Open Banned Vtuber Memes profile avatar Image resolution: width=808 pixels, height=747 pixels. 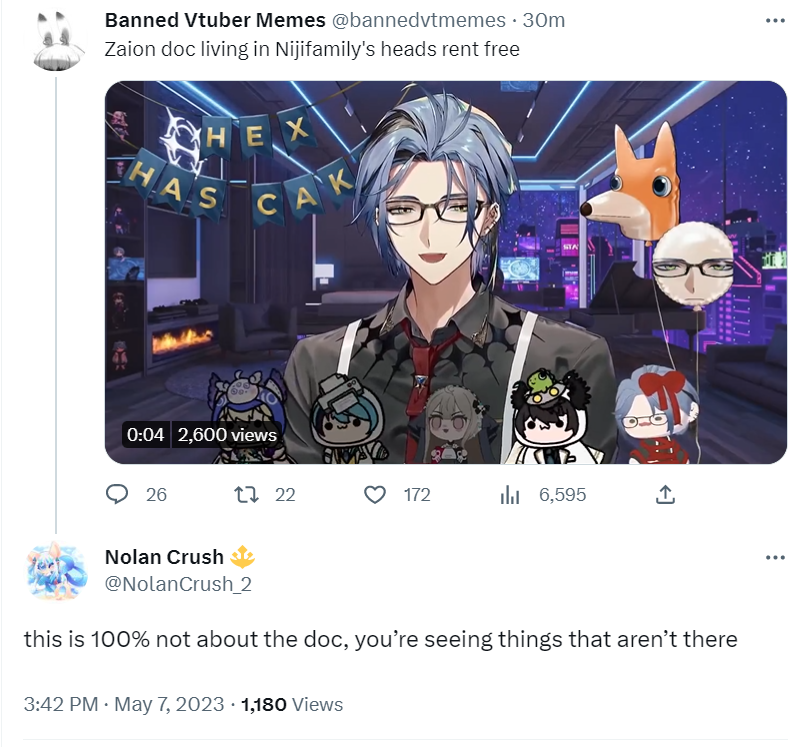click(x=56, y=41)
